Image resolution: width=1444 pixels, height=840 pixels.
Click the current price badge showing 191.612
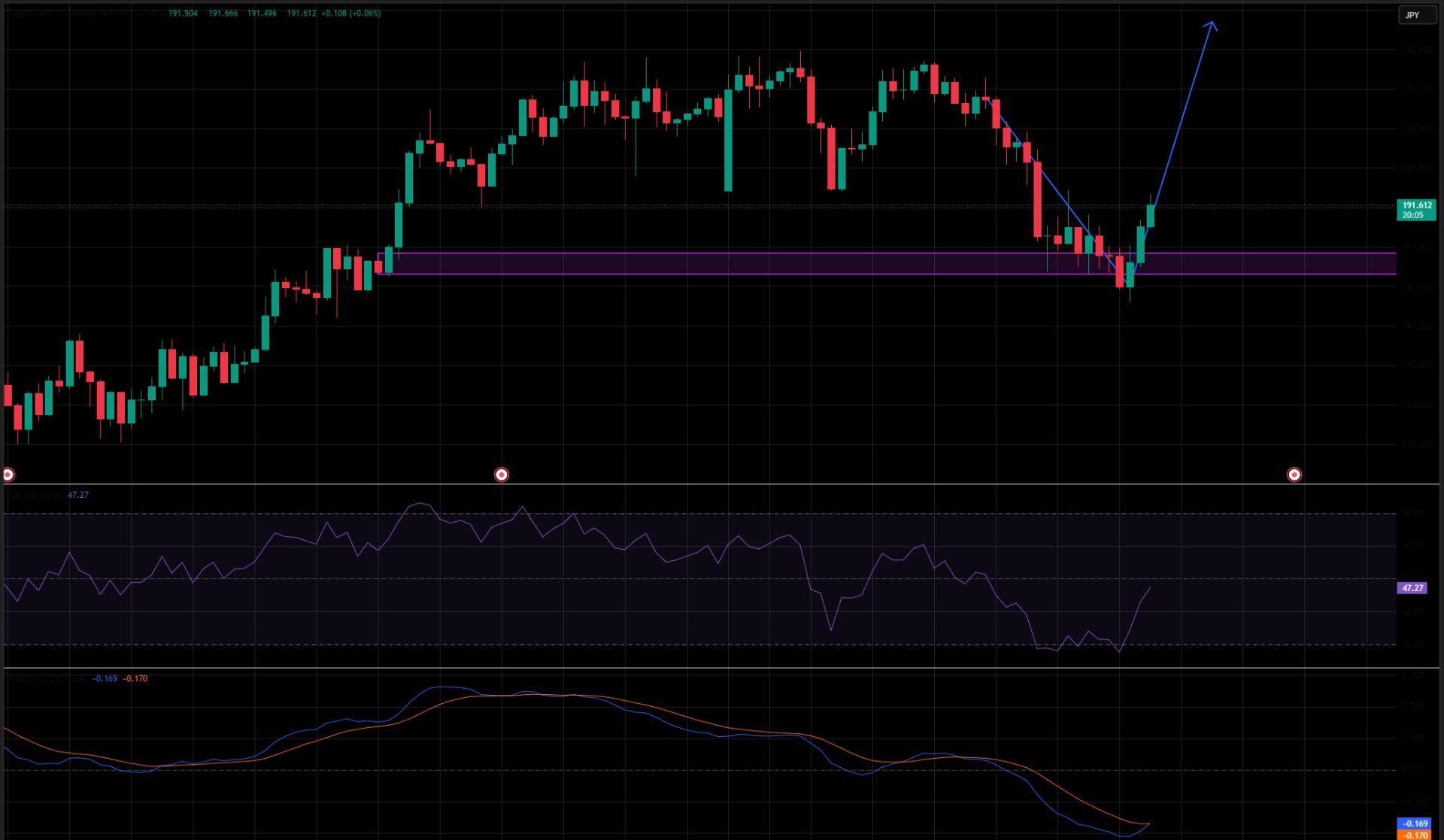(x=1417, y=204)
